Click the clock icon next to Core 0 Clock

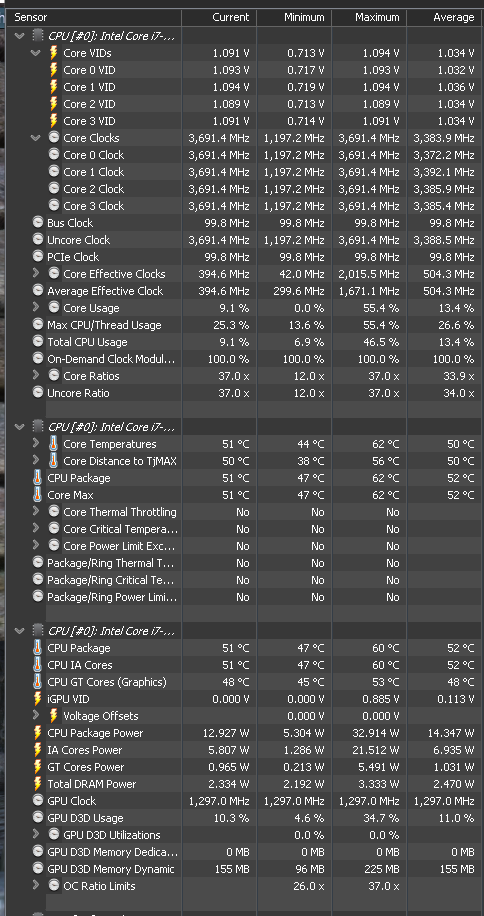(54, 154)
